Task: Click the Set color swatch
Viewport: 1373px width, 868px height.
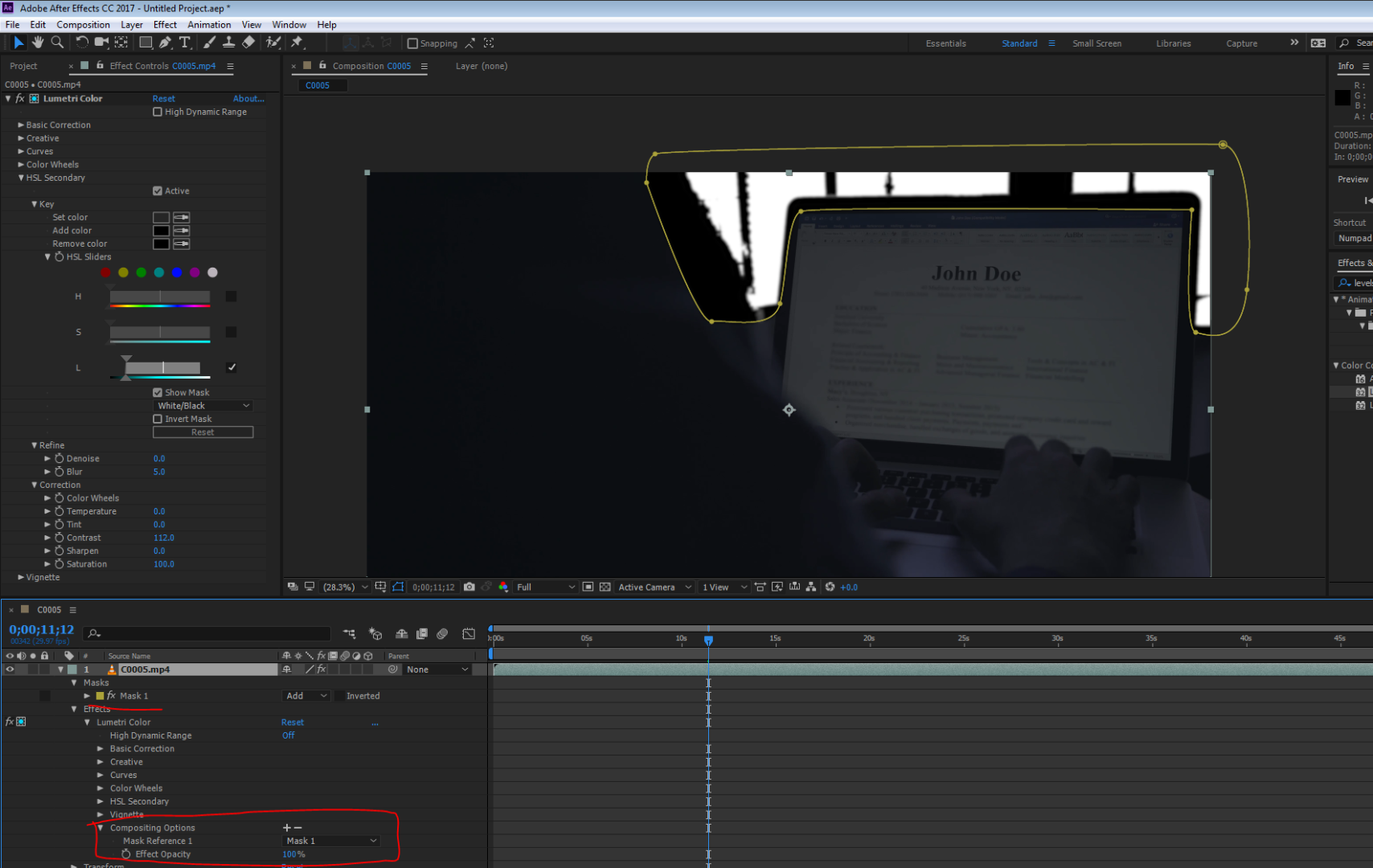Action: point(161,218)
